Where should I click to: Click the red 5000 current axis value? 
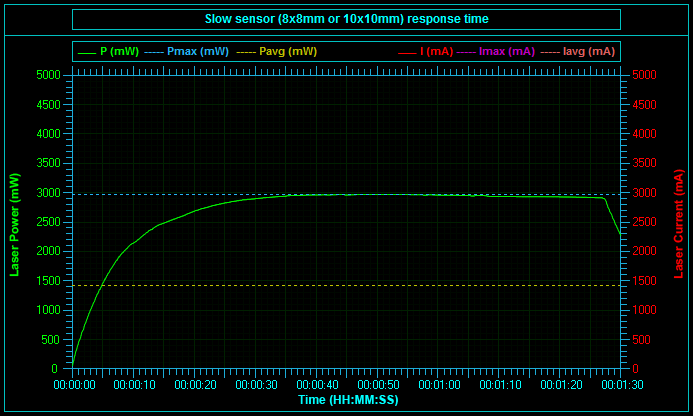[644, 75]
